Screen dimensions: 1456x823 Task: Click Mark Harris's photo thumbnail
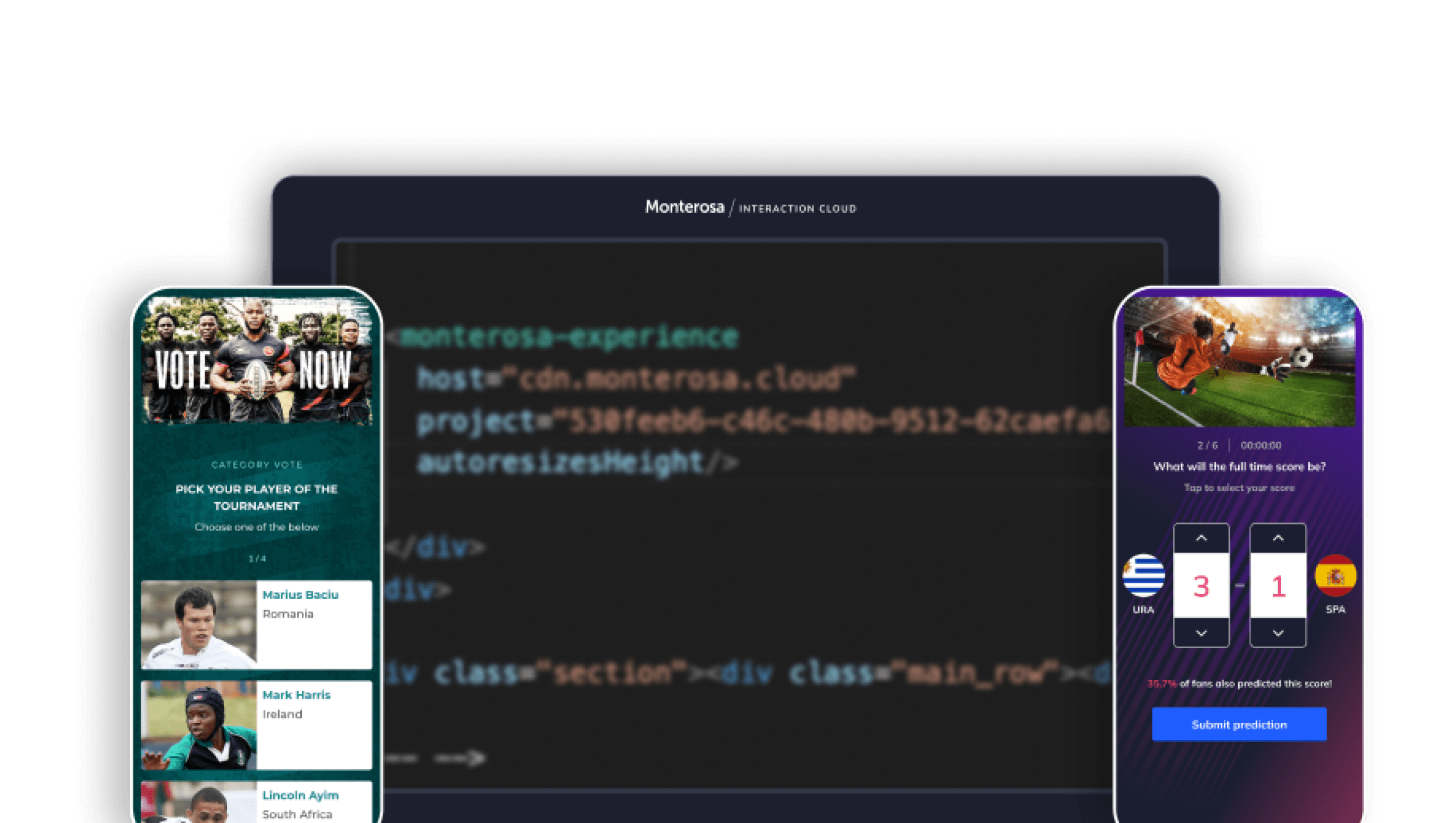(x=198, y=725)
